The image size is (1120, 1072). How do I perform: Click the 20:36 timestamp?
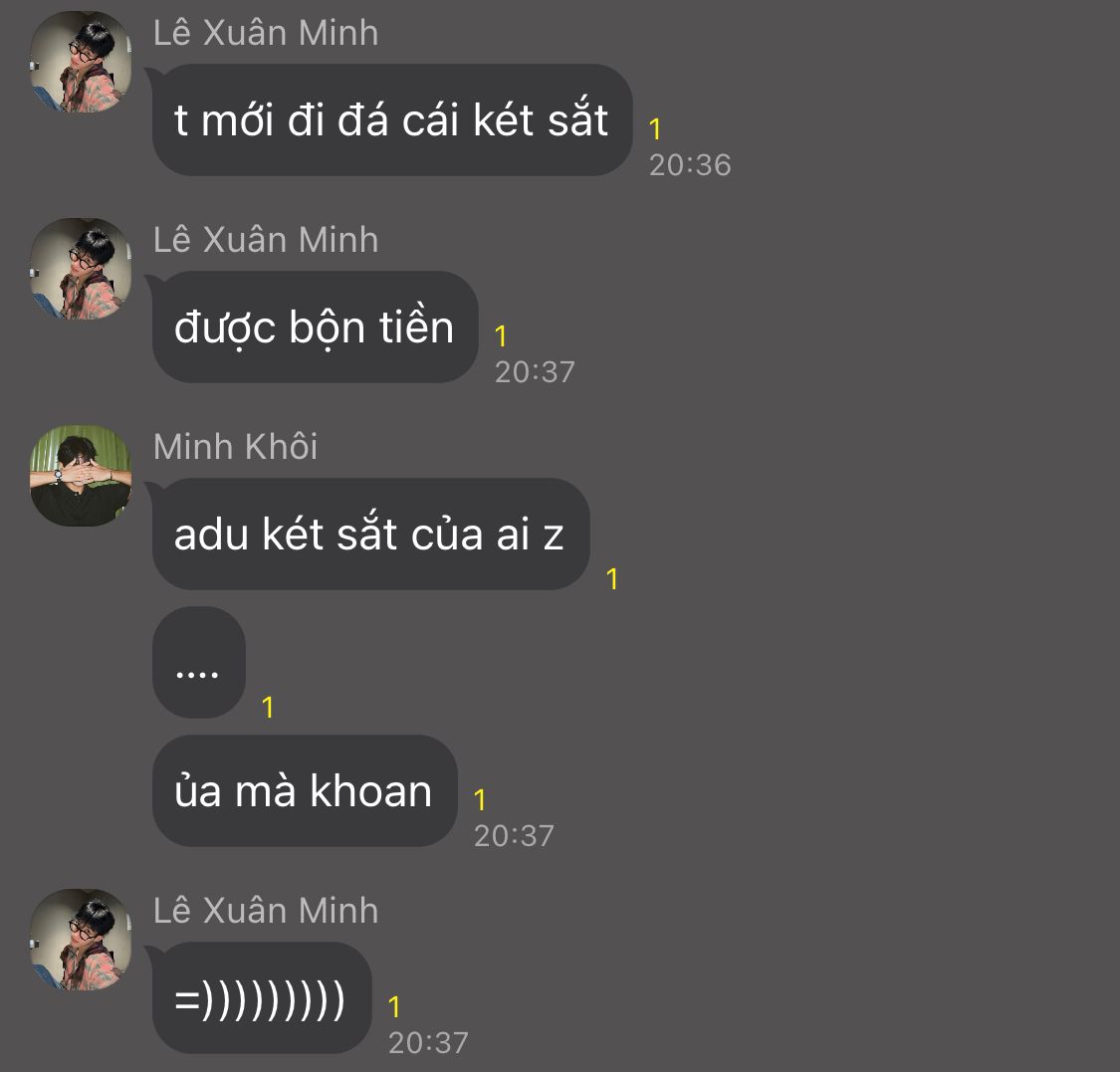click(x=690, y=165)
